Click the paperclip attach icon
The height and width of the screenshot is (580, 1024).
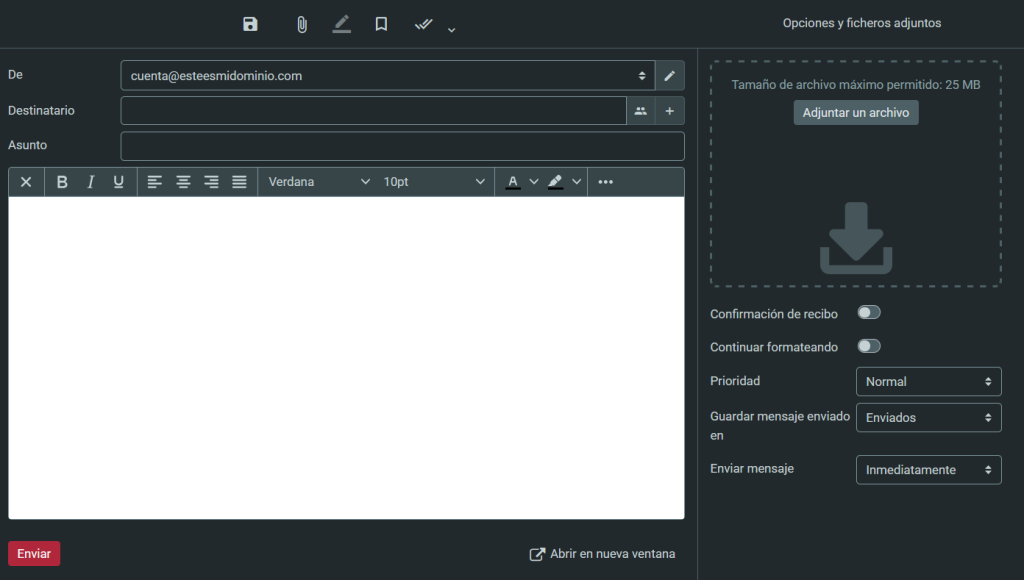[x=301, y=24]
